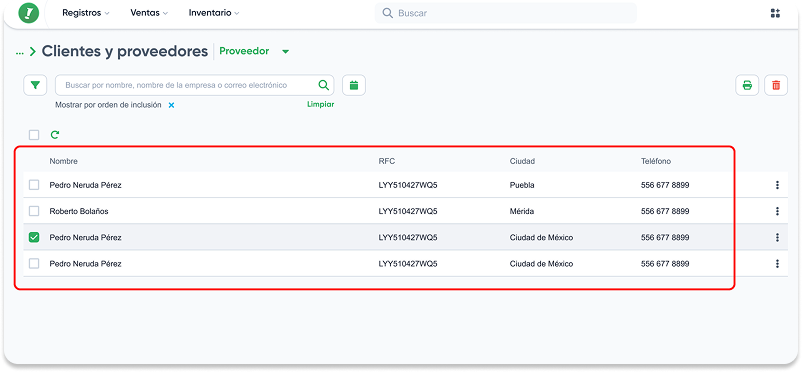Check the last Pedro Neruda Pérez row

click(x=34, y=264)
